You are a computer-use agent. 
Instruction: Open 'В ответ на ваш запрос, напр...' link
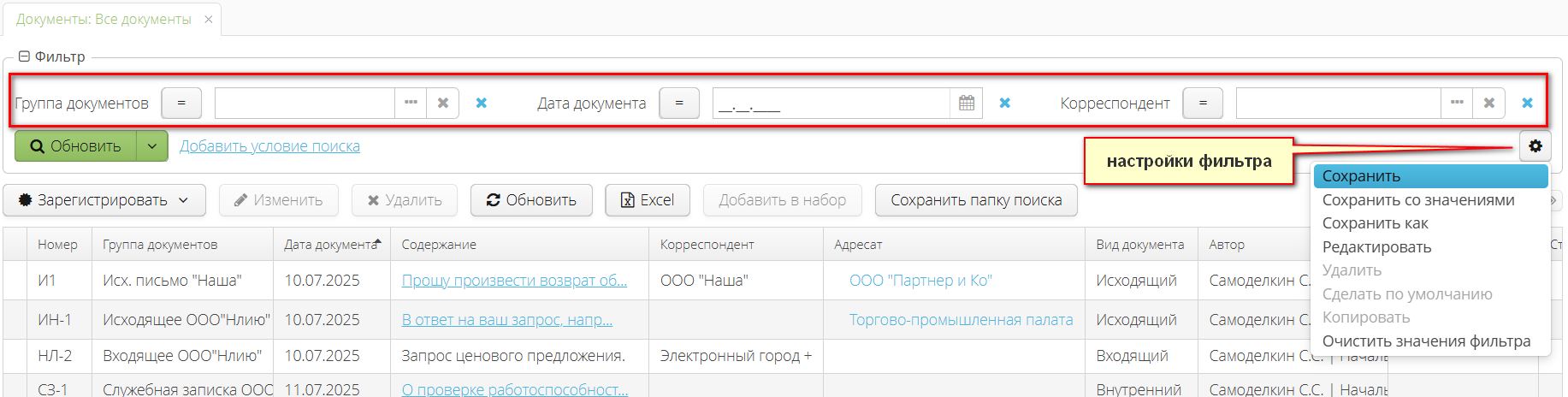click(507, 320)
